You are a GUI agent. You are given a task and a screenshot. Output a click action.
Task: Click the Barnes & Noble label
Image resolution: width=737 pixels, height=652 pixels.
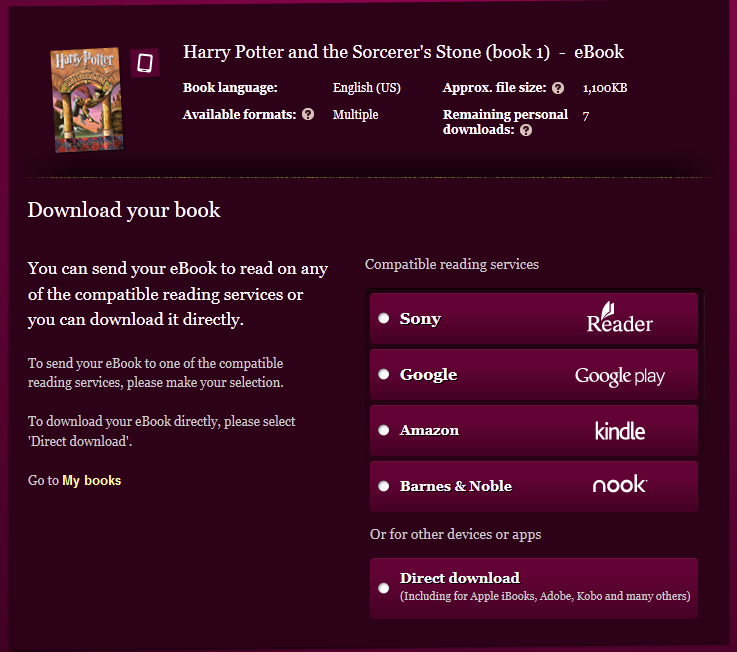tap(455, 486)
